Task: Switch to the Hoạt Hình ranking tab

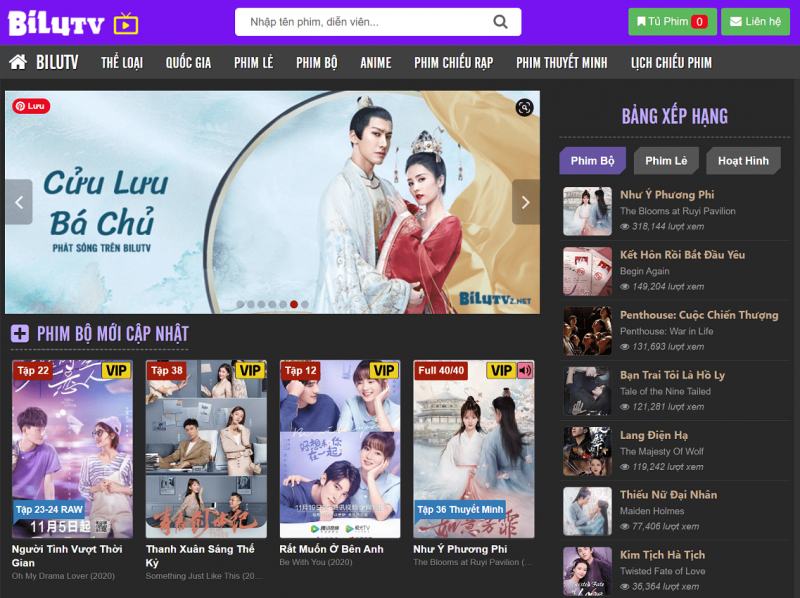Action: coord(743,161)
